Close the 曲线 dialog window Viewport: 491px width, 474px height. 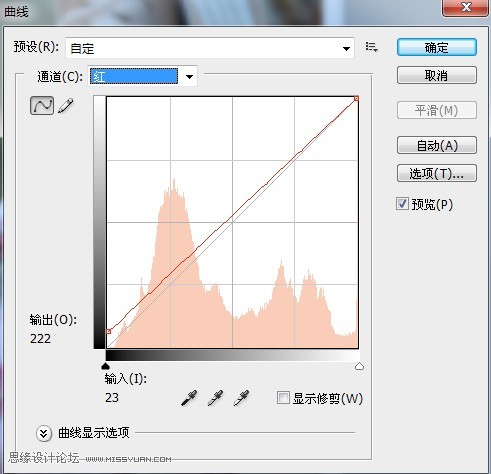(x=465, y=7)
